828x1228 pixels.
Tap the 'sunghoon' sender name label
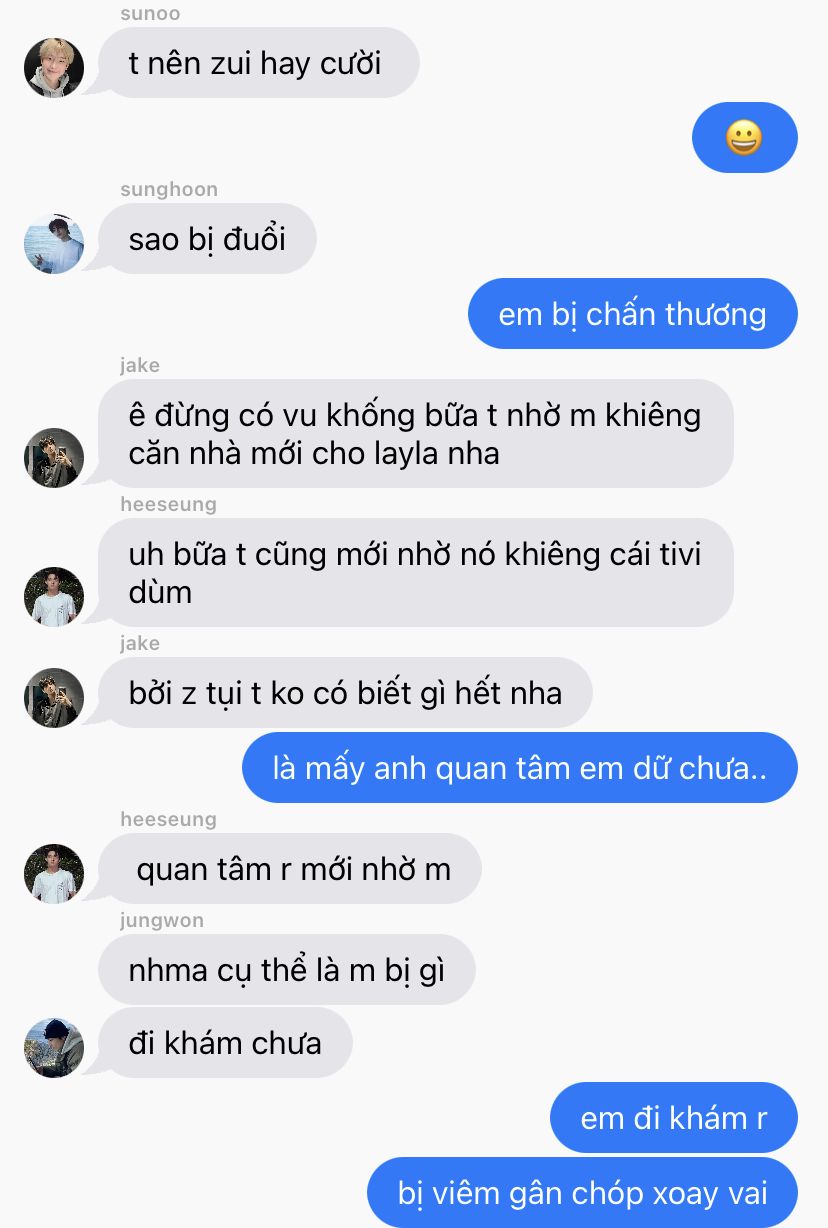click(169, 190)
